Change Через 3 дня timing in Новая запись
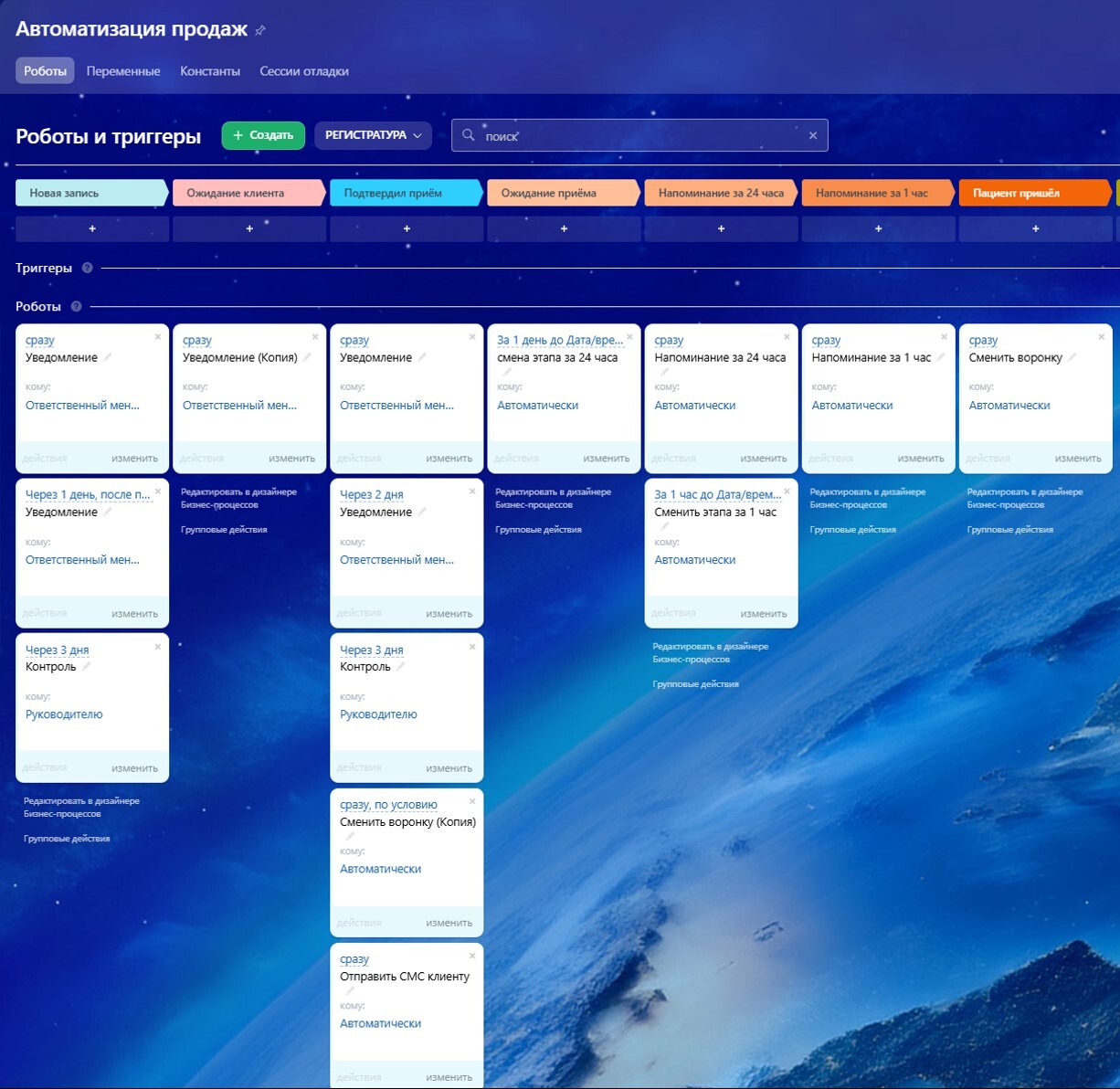 pyautogui.click(x=58, y=650)
